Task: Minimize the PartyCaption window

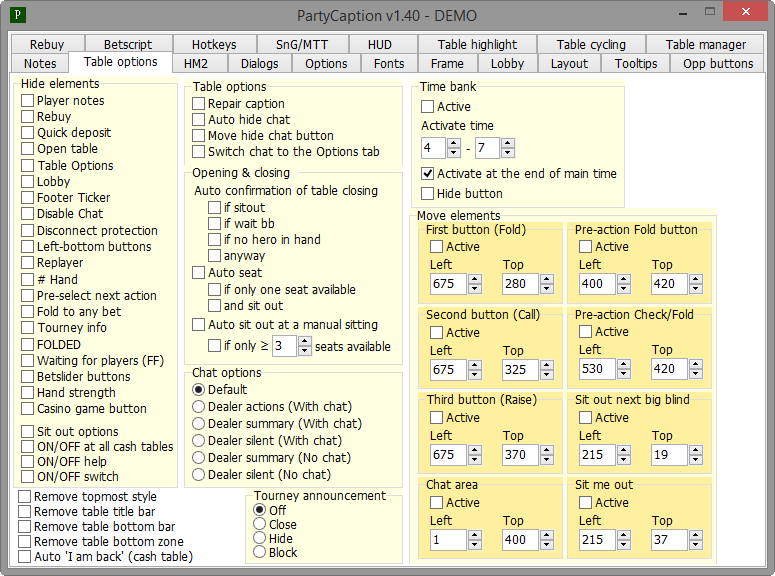Action: point(684,12)
